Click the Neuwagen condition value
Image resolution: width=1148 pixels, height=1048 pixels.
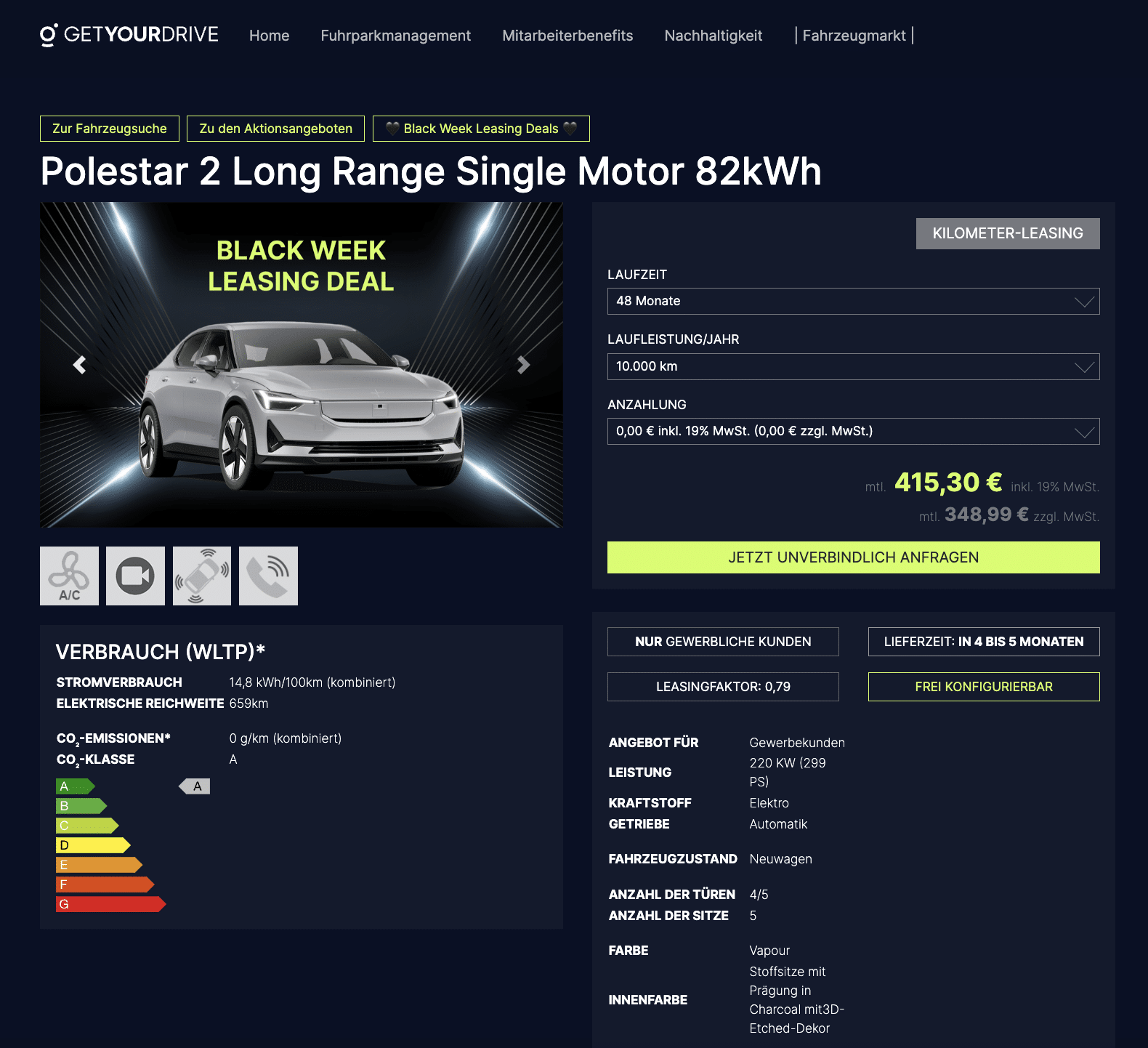(x=780, y=859)
